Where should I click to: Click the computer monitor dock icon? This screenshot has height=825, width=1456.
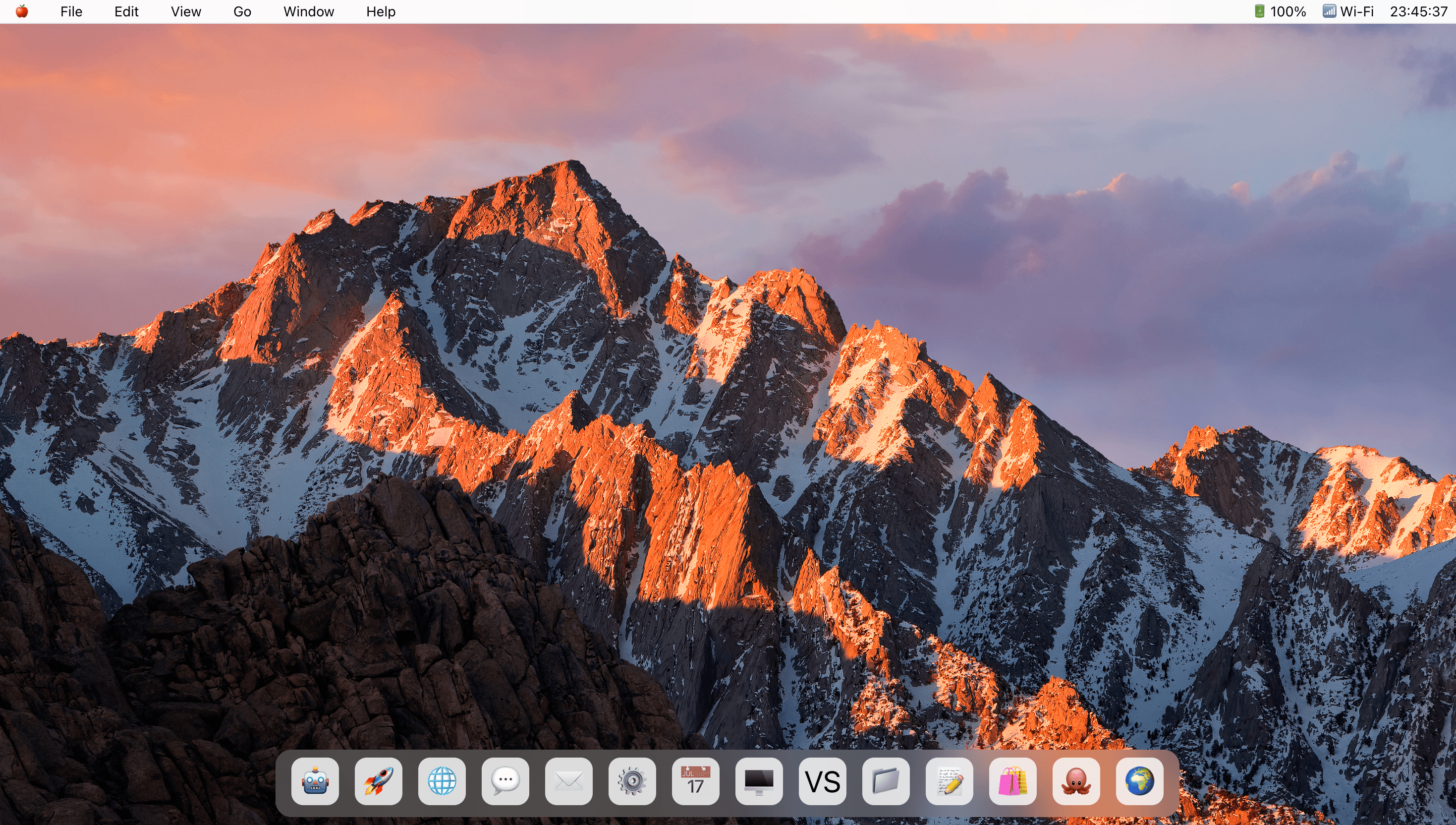click(759, 781)
